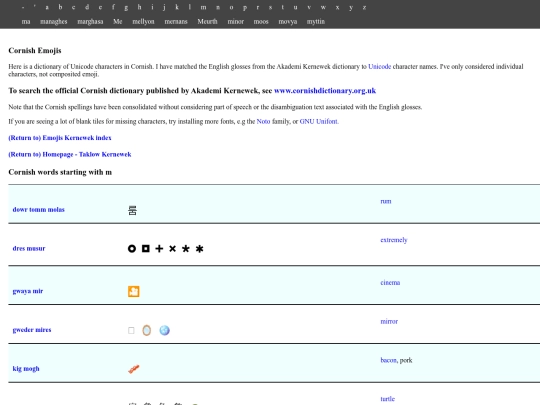Return to Homepage - Taklow Kernewek
Image resolution: width=540 pixels, height=405 pixels.
[70, 154]
